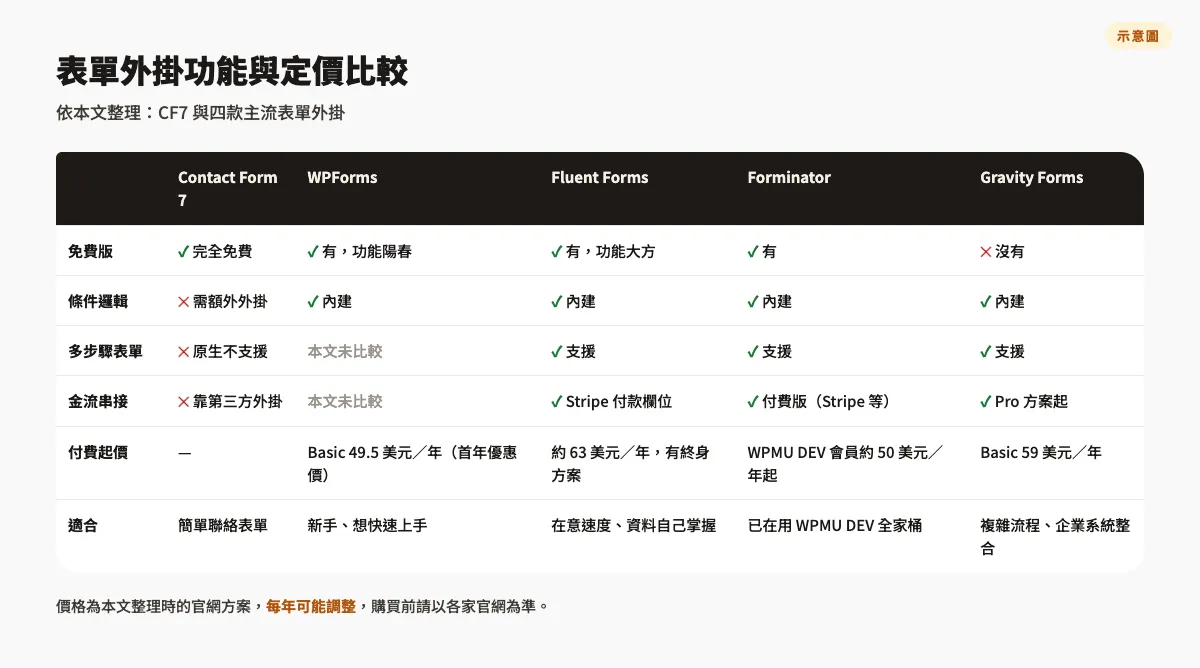
Task: Select the Fluent Forms column header
Action: (599, 177)
